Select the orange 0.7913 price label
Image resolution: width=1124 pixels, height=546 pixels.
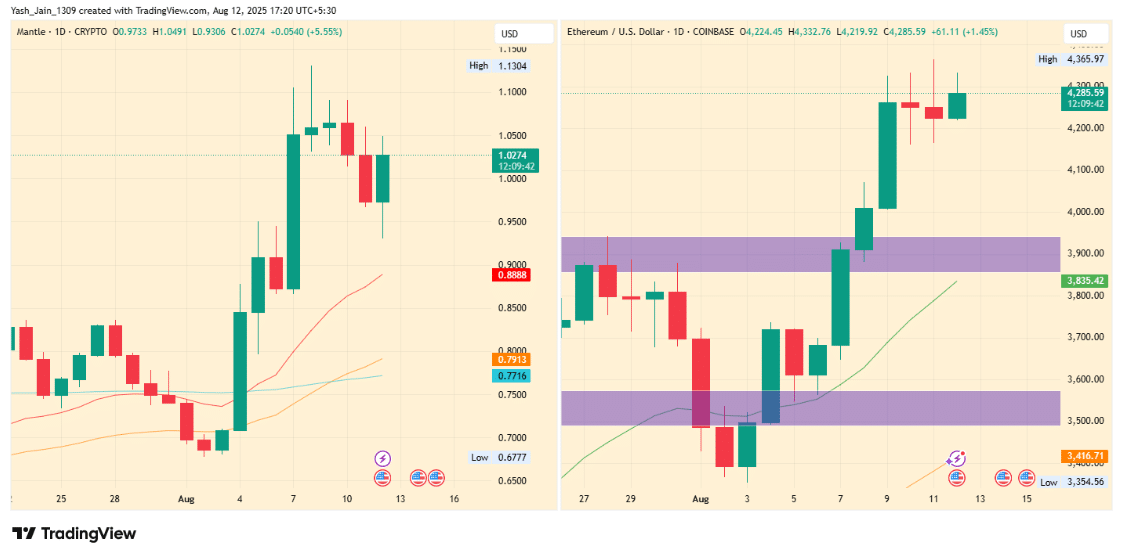pos(510,359)
